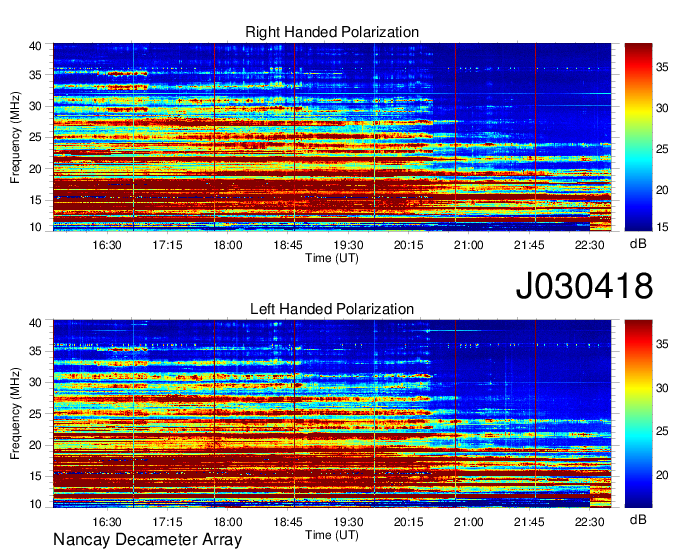680x552 pixels.
Task: Click the 40 MHz tick on top plot
Action: (36, 46)
